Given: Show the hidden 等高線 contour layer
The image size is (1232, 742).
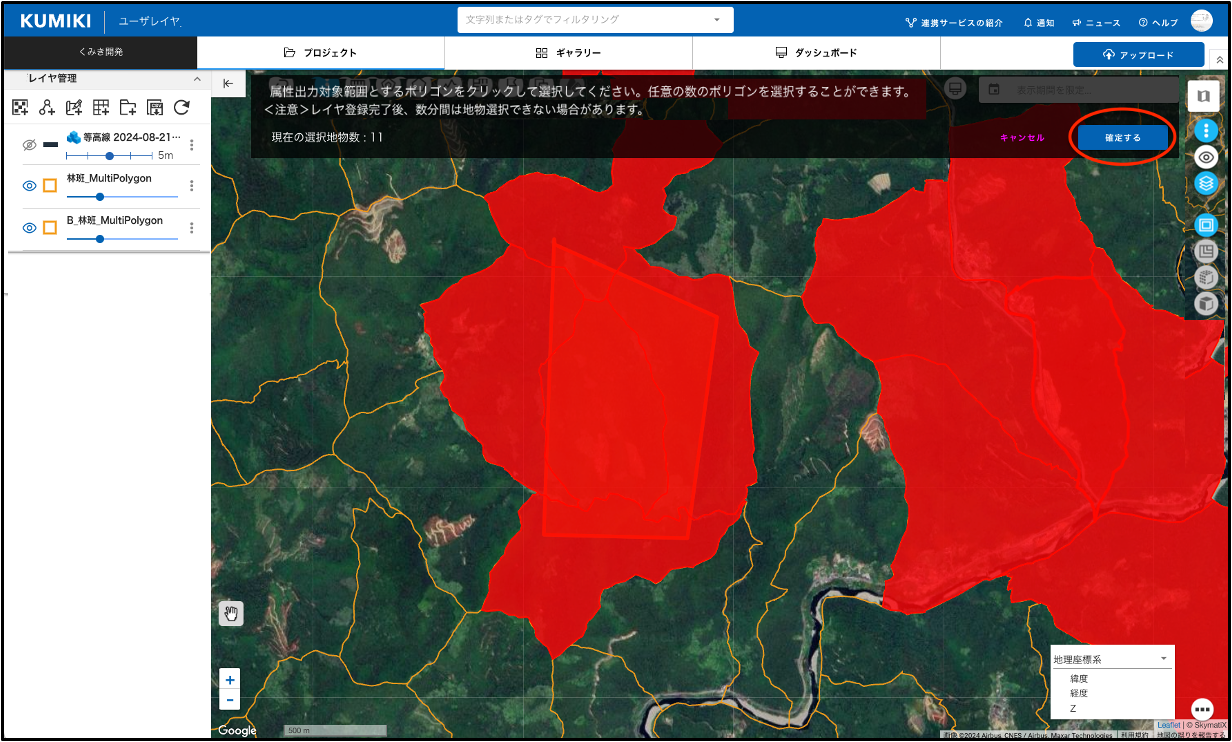Looking at the screenshot, I should tap(29, 145).
